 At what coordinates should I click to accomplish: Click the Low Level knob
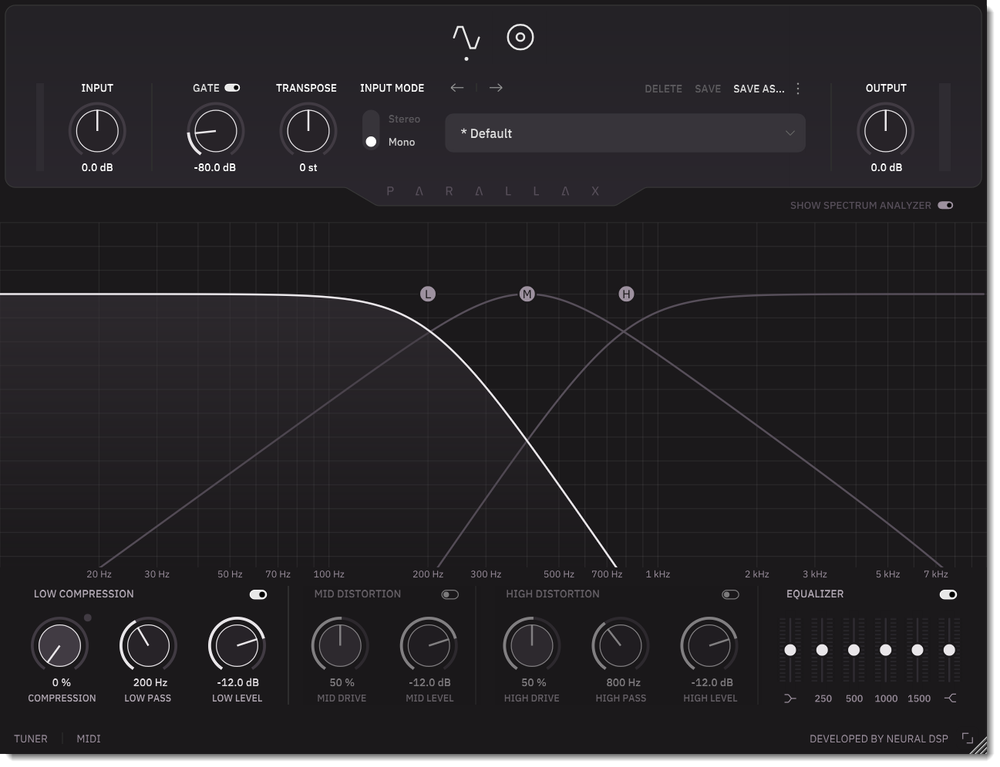click(x=237, y=645)
